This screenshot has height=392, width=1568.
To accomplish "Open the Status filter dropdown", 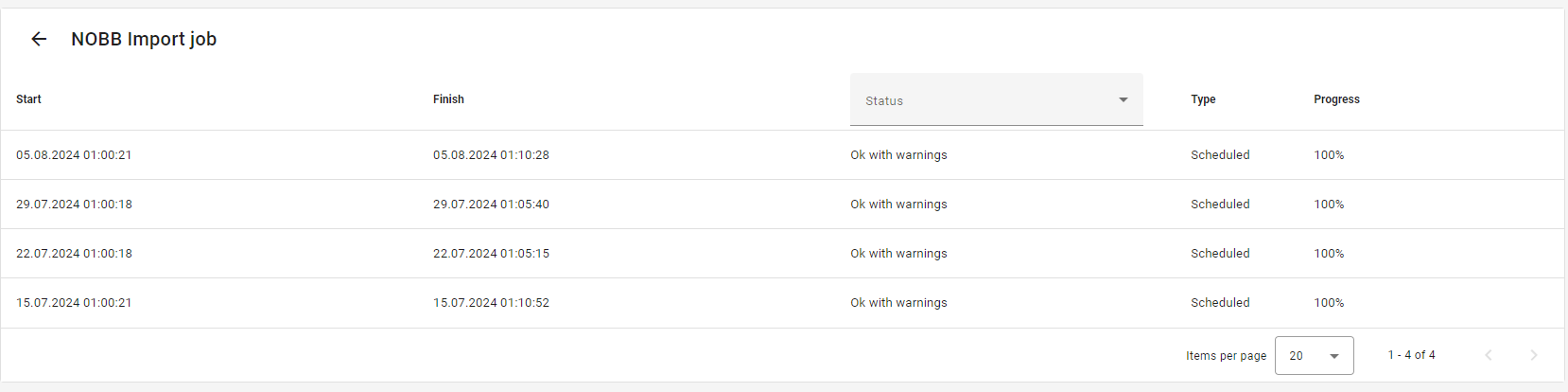I will click(996, 99).
